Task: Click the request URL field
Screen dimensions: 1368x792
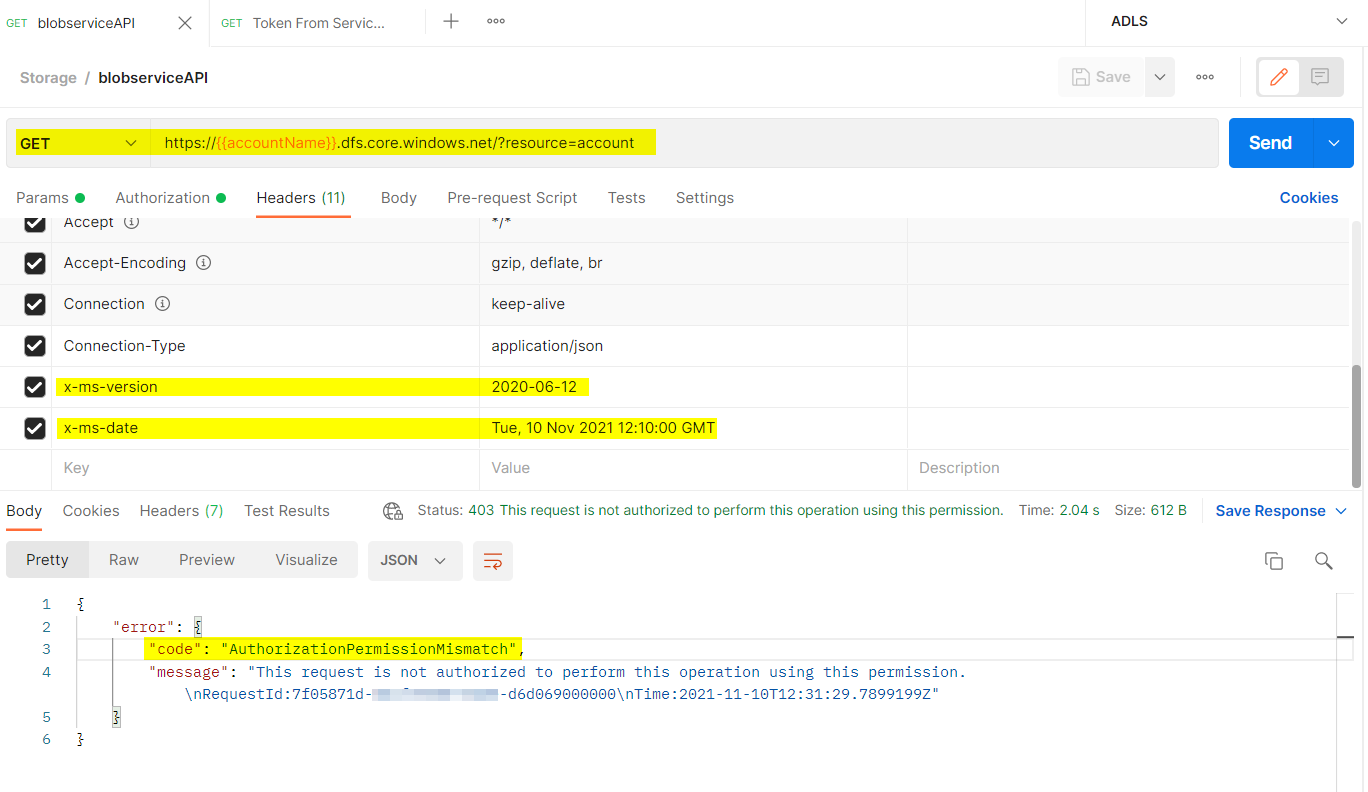Action: 684,143
